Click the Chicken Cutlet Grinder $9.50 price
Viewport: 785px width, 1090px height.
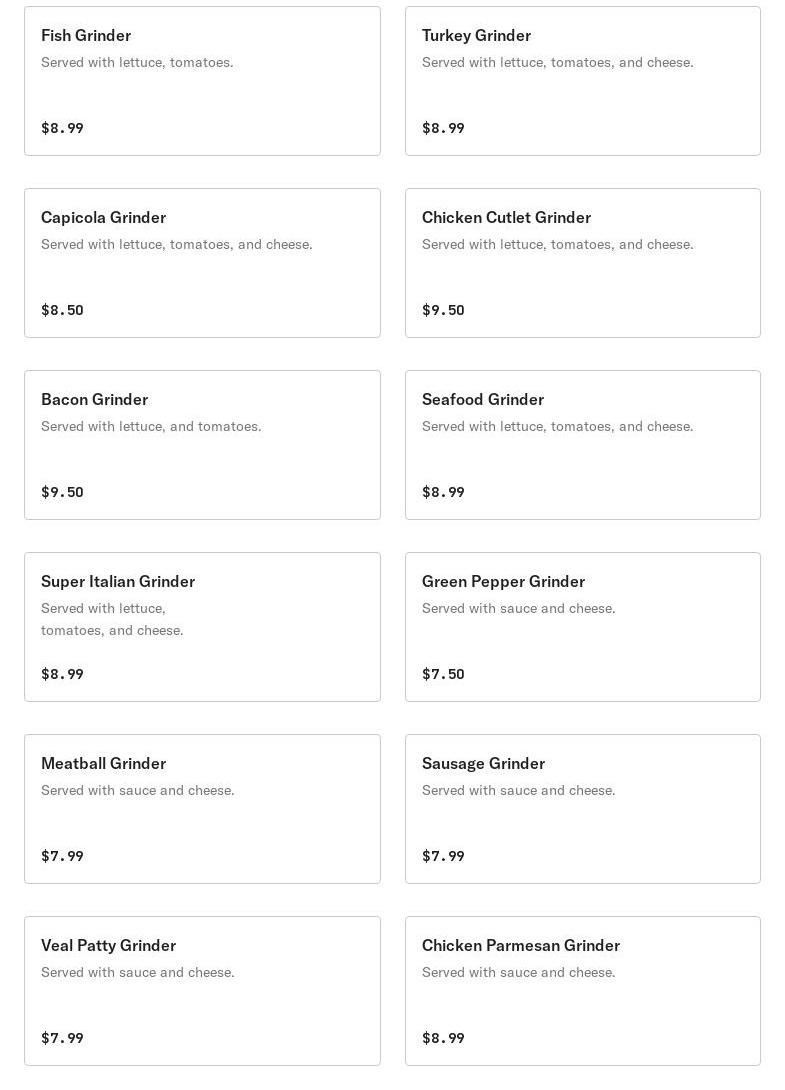click(443, 310)
